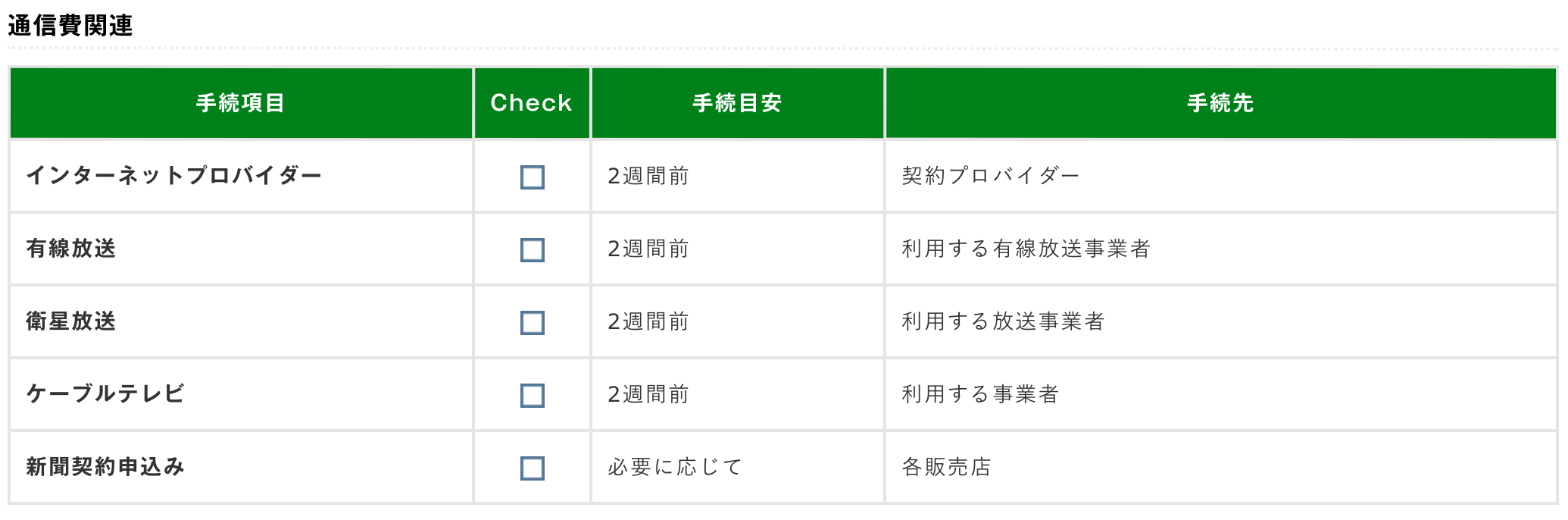Click the 手続項目 column header
This screenshot has height=520, width=1568.
[x=240, y=103]
